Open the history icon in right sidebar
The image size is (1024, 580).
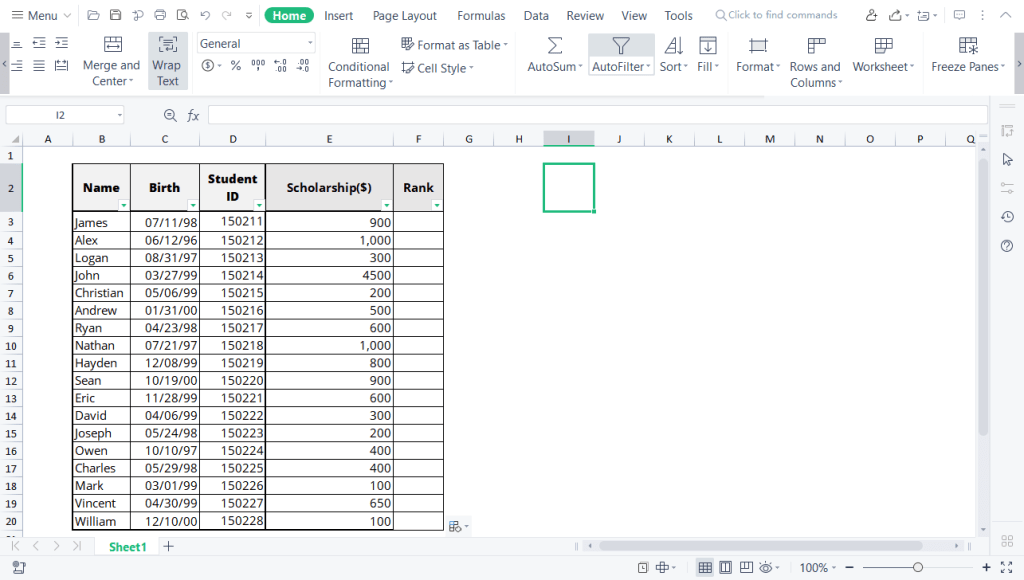tap(1007, 217)
